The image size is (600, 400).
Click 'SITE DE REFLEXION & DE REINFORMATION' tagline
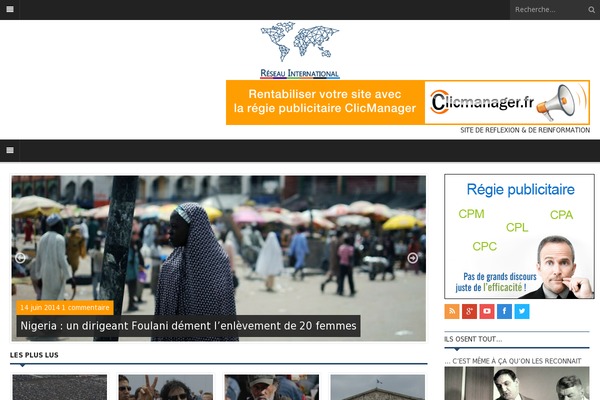(x=525, y=130)
